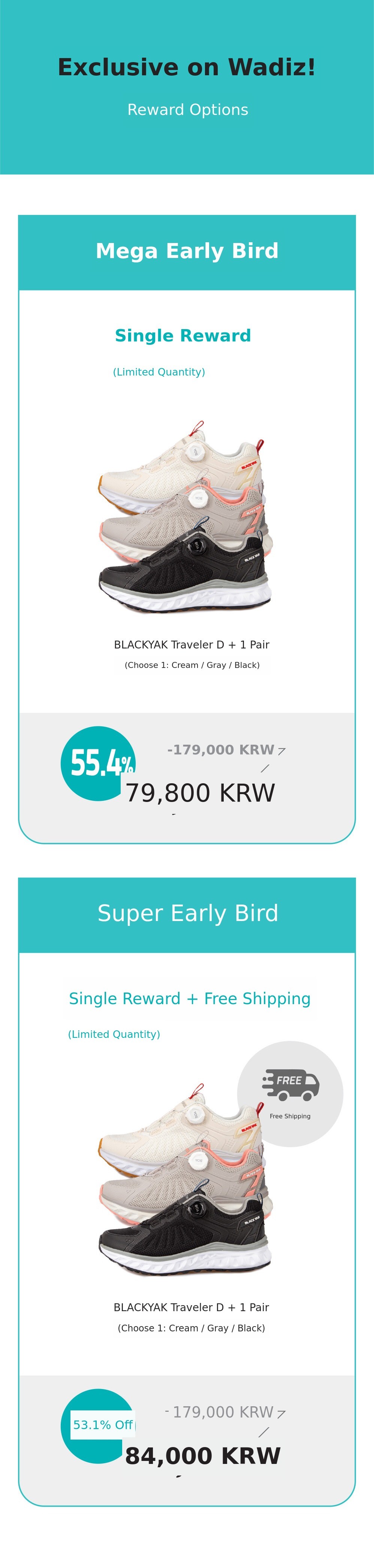Click the Limited Quantity note under Single Reward
The height and width of the screenshot is (1568, 374).
click(159, 372)
